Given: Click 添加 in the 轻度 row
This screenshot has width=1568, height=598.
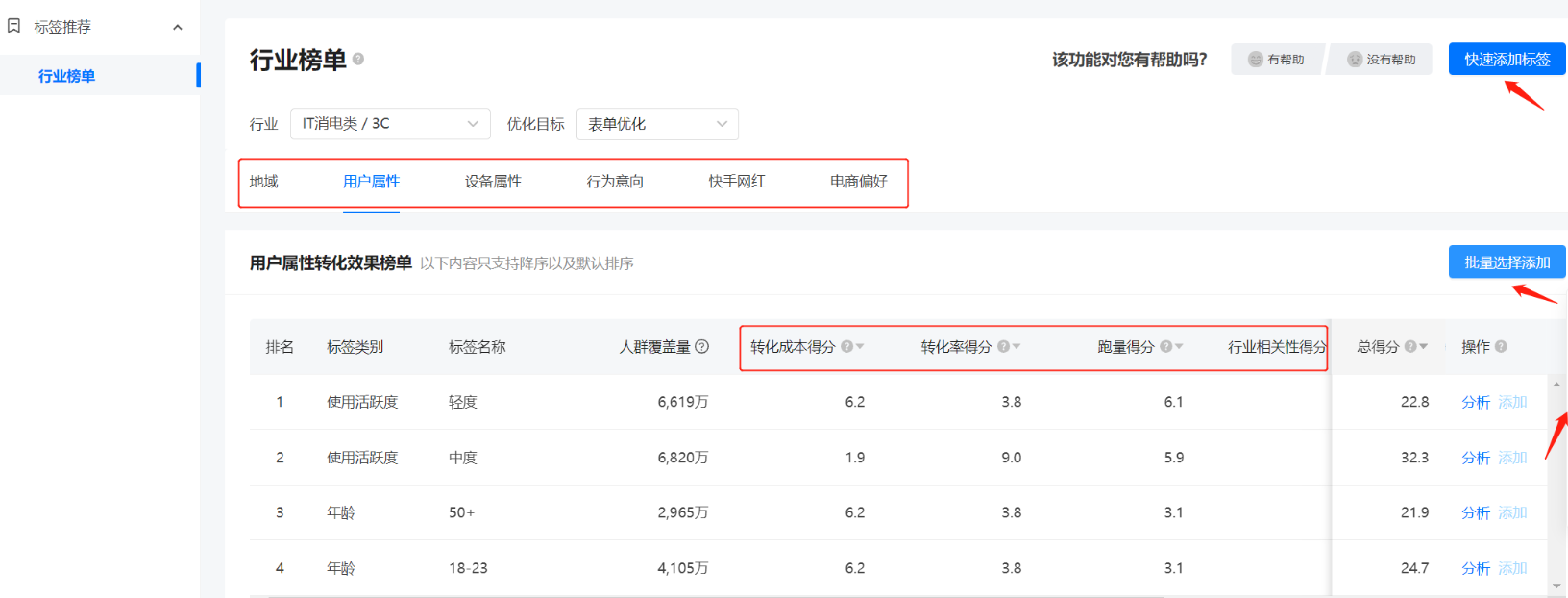Looking at the screenshot, I should tap(1513, 402).
